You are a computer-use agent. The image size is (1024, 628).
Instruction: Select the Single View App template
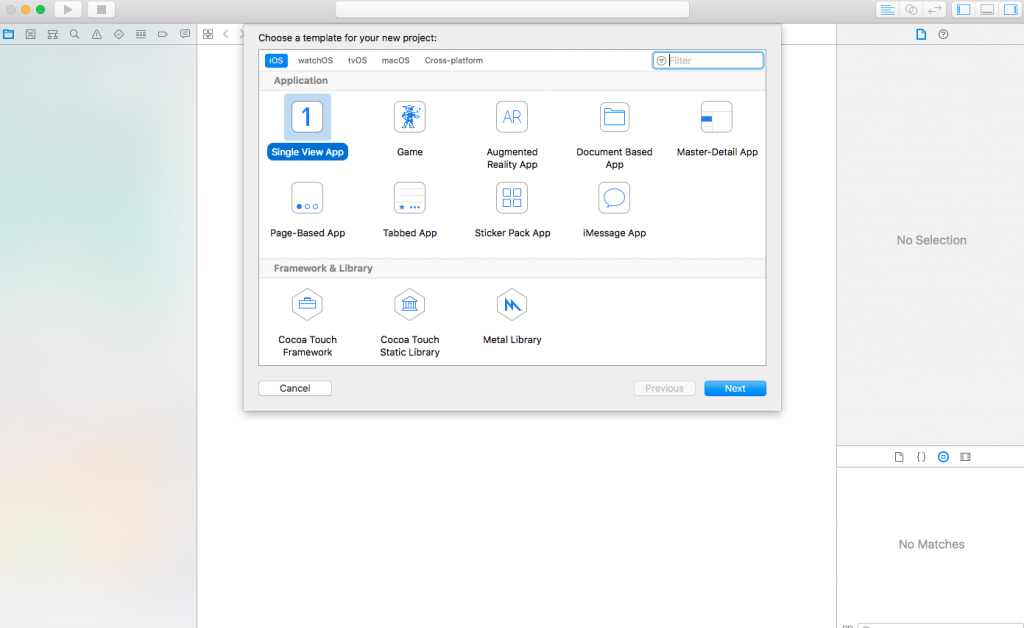[307, 128]
